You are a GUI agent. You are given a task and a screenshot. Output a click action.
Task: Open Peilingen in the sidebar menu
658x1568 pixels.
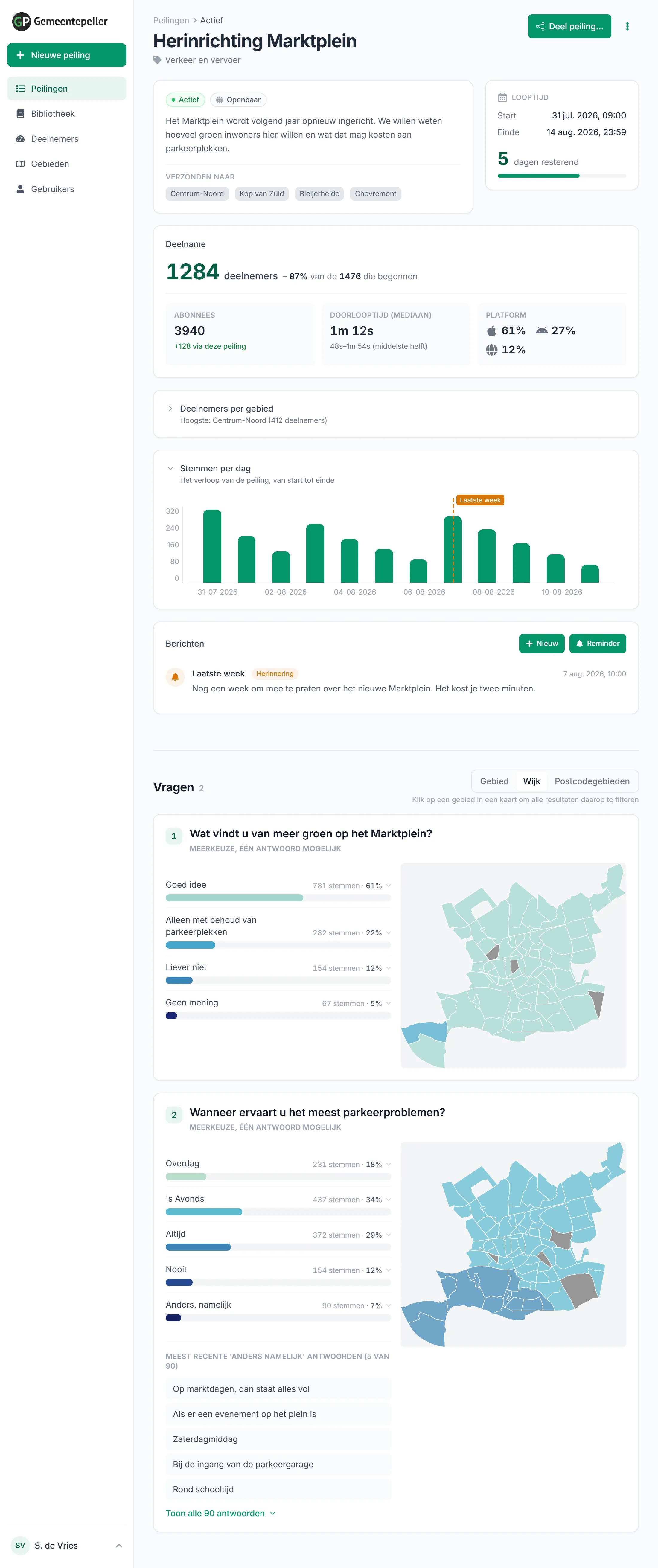coord(66,89)
